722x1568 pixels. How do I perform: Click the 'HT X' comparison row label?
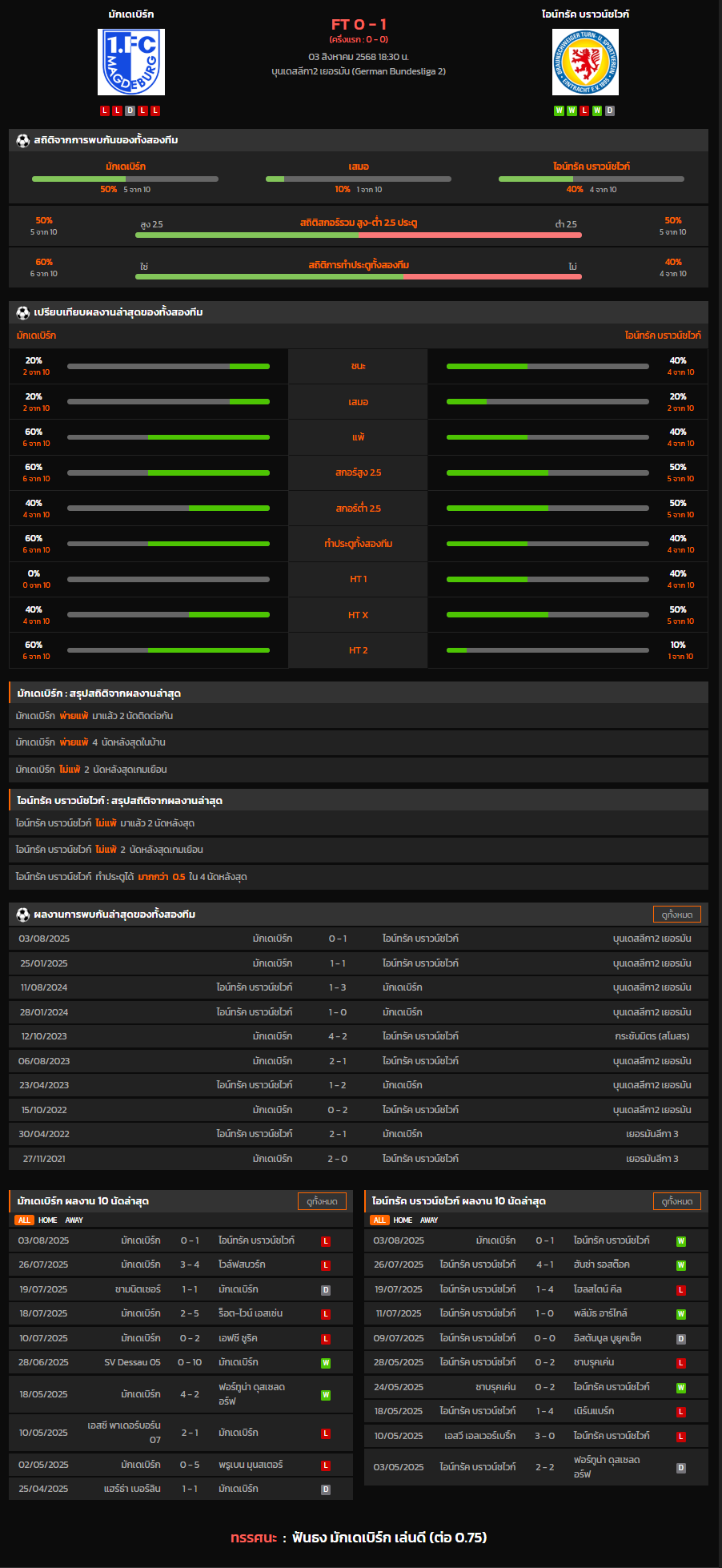(358, 615)
